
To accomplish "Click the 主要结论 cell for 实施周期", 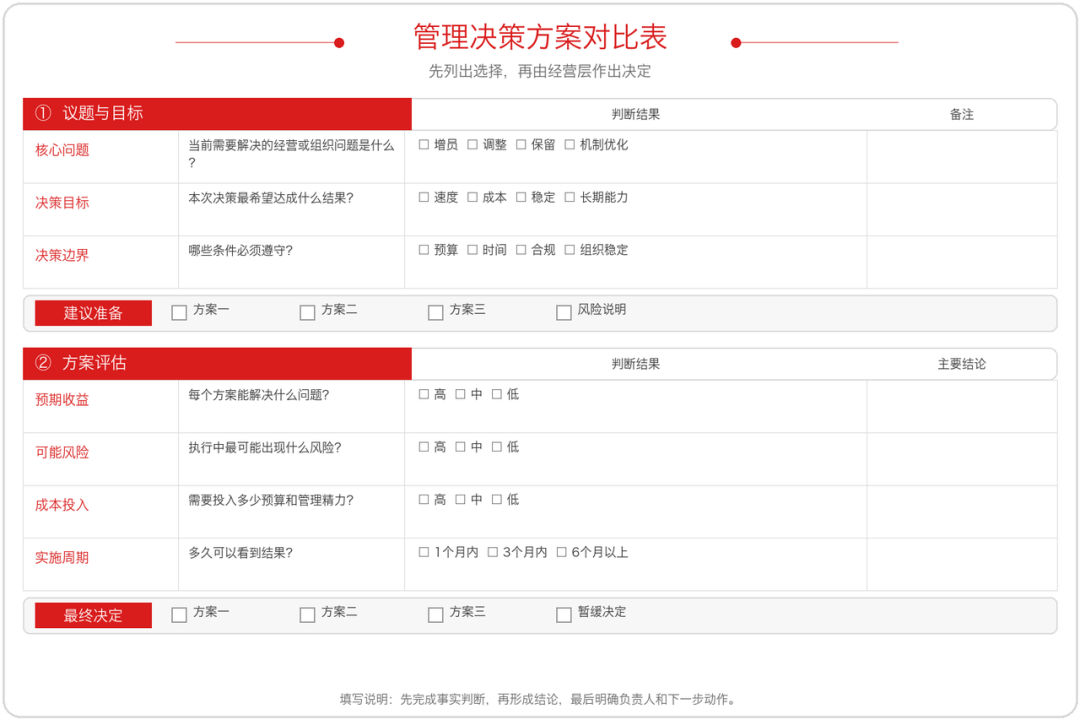I will coord(962,565).
